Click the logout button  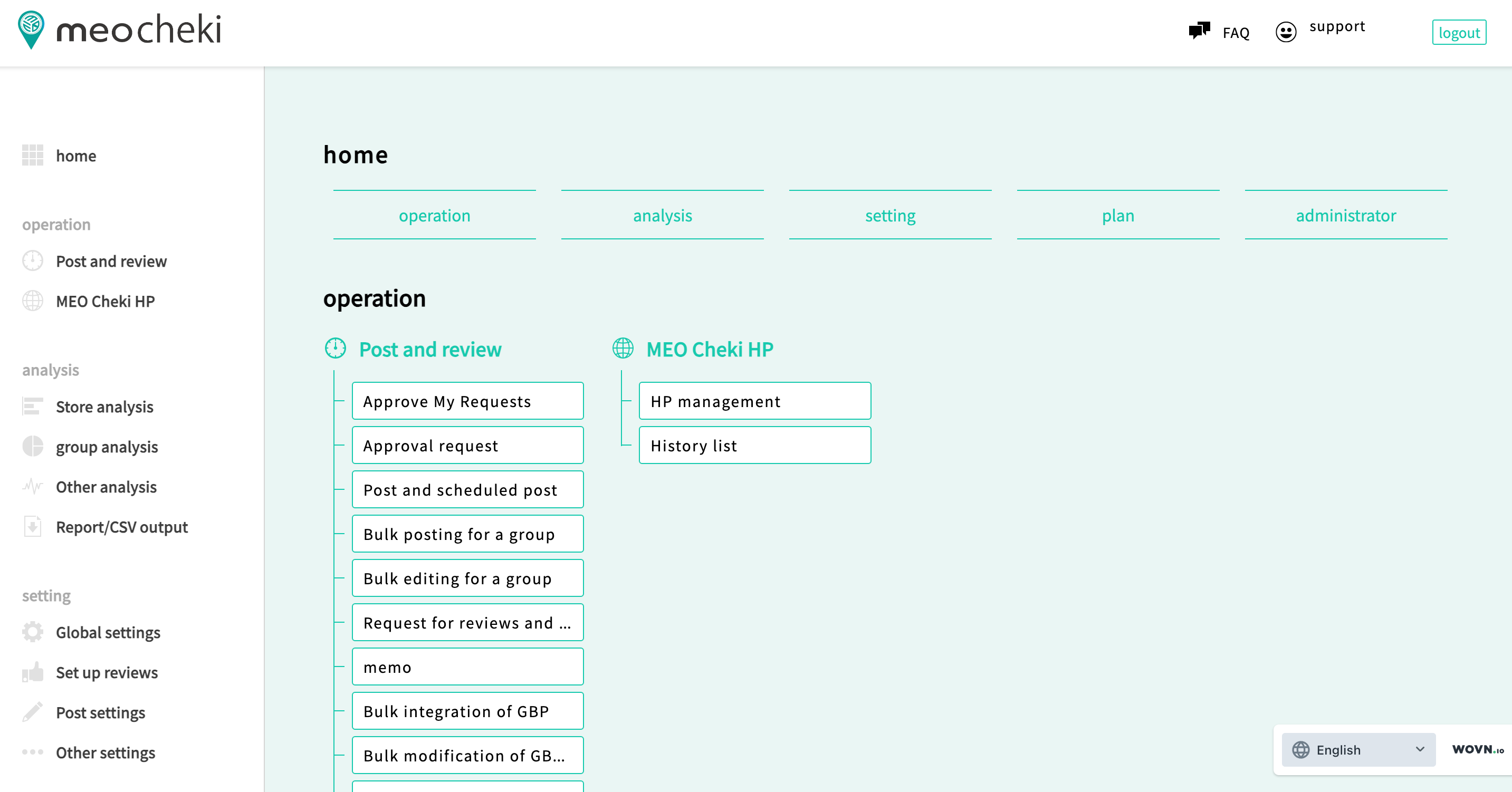(1459, 32)
